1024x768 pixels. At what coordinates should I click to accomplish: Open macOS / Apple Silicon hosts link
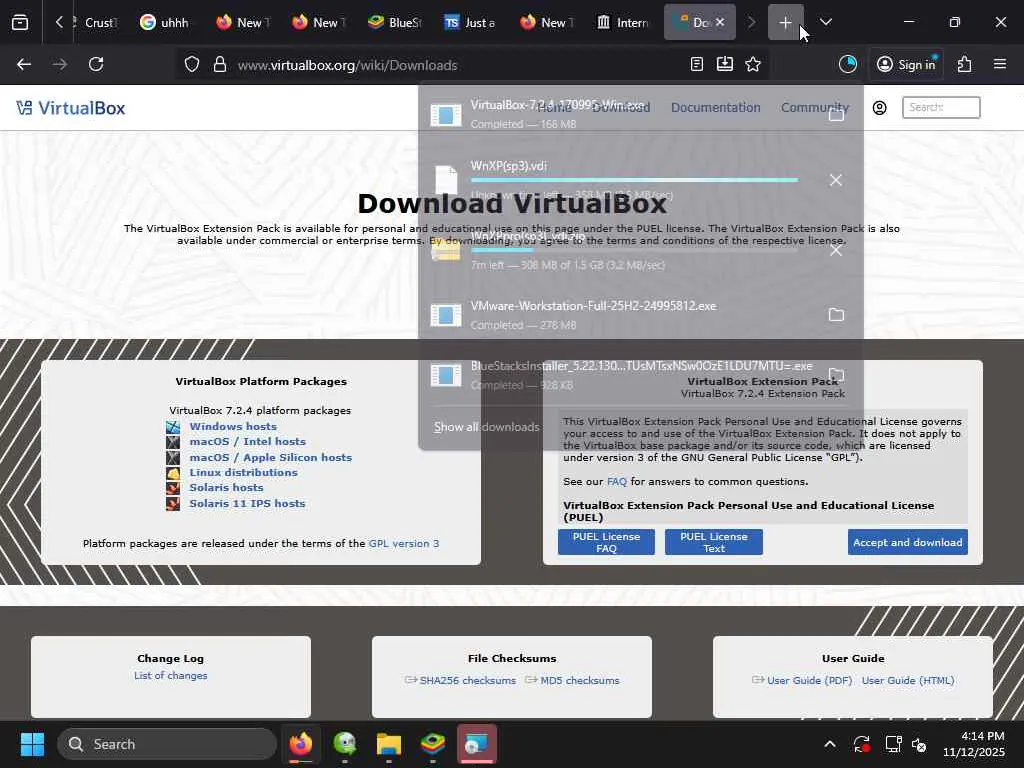click(270, 457)
